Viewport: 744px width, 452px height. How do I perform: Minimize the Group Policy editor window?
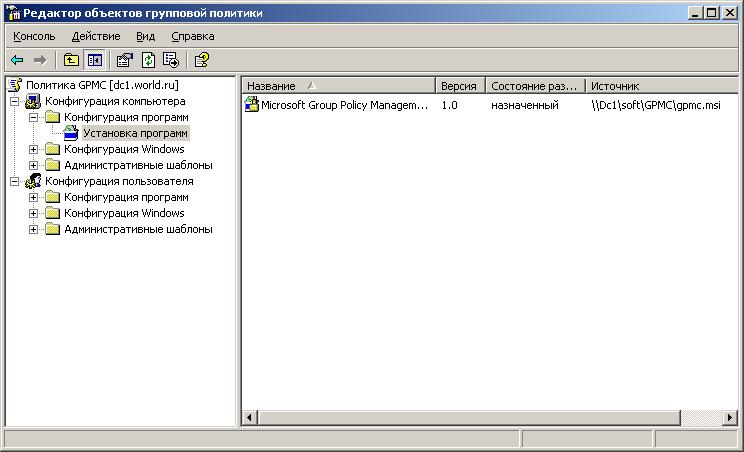[x=695, y=13]
